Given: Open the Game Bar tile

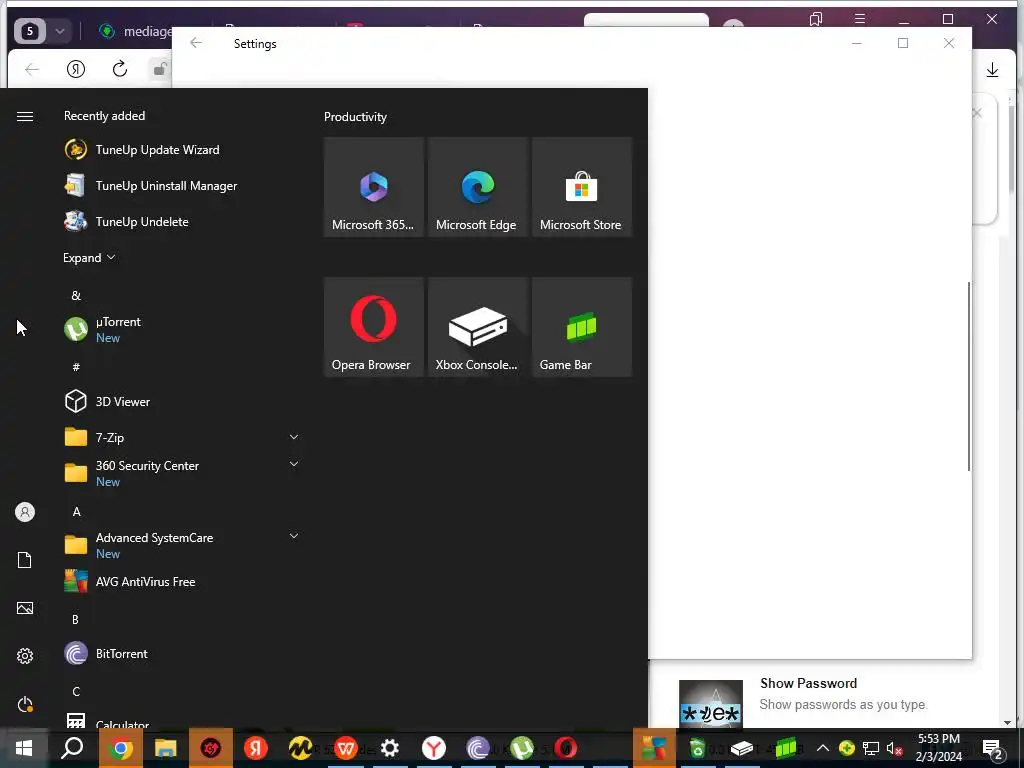Looking at the screenshot, I should pyautogui.click(x=582, y=327).
